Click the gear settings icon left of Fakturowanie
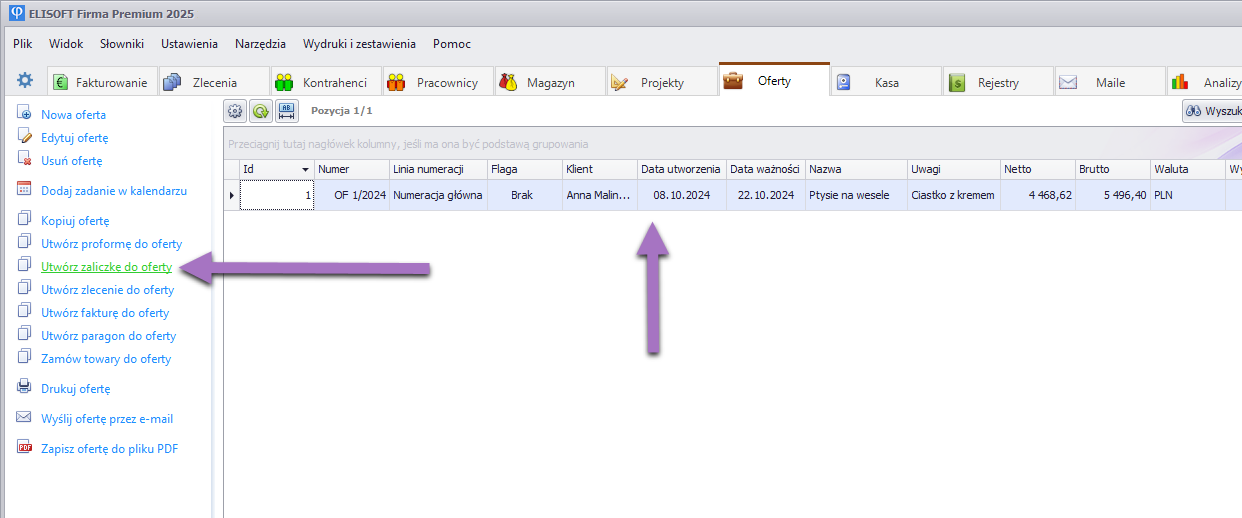 point(25,81)
